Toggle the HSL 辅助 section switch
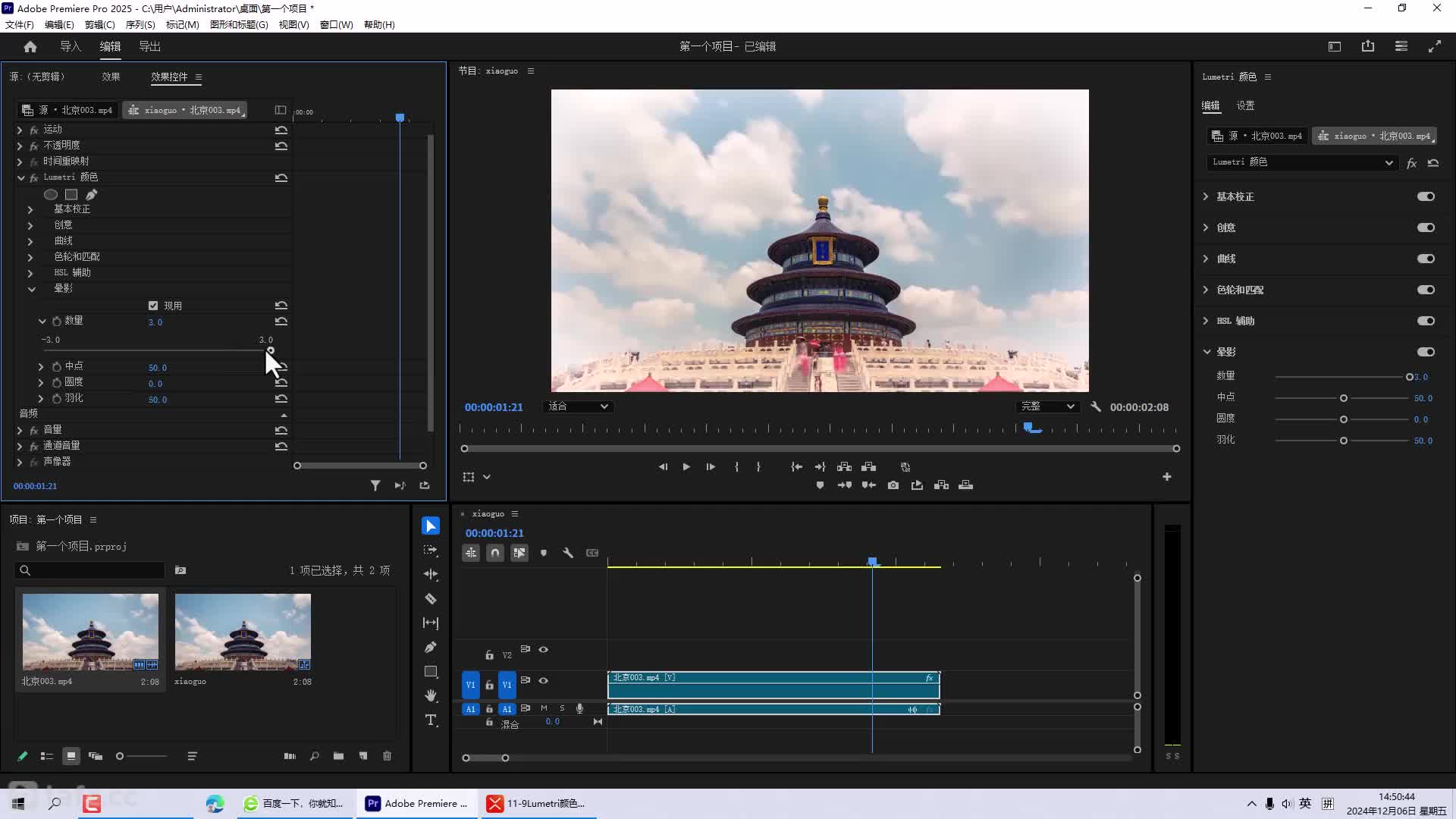 (x=1426, y=321)
